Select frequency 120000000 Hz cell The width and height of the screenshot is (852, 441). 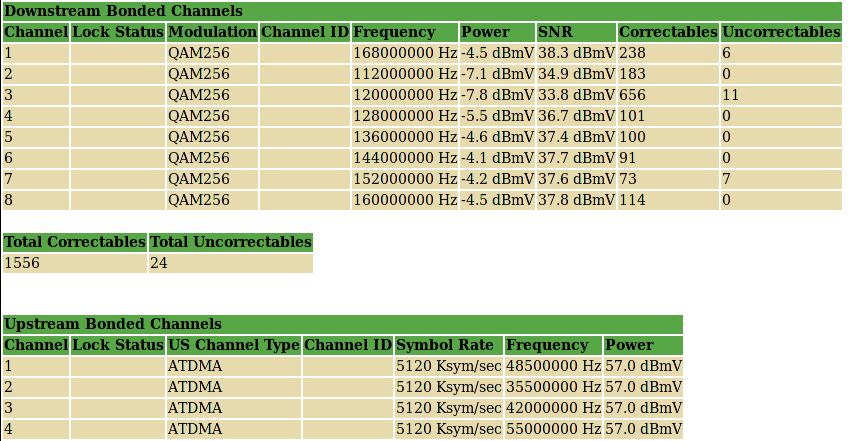coord(405,95)
